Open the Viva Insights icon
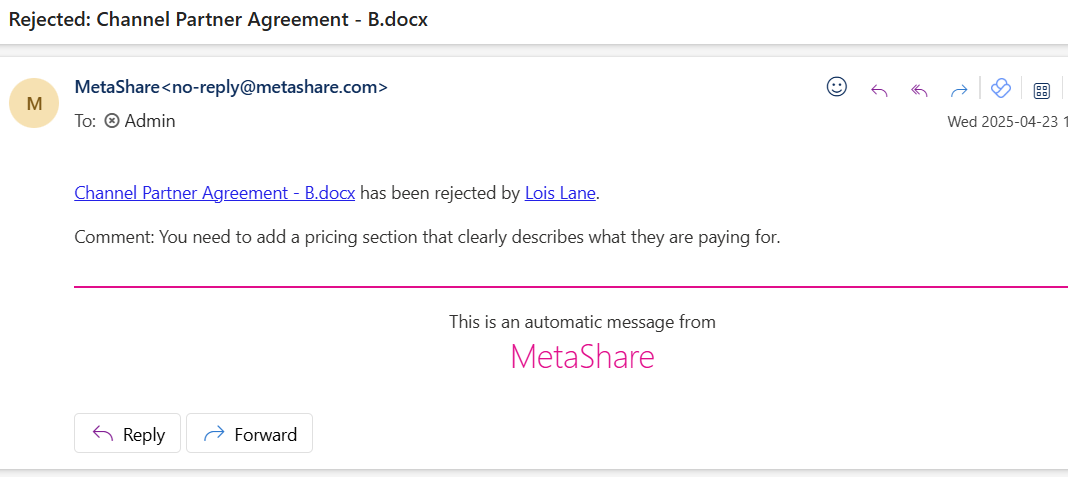Screen dimensions: 1068x477 (x=1000, y=89)
